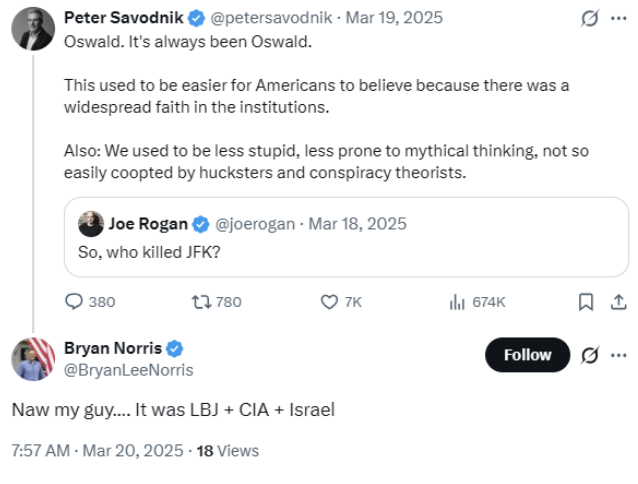Click Bryan Norris display name
Viewport: 638px width, 484px height.
[x=113, y=349]
